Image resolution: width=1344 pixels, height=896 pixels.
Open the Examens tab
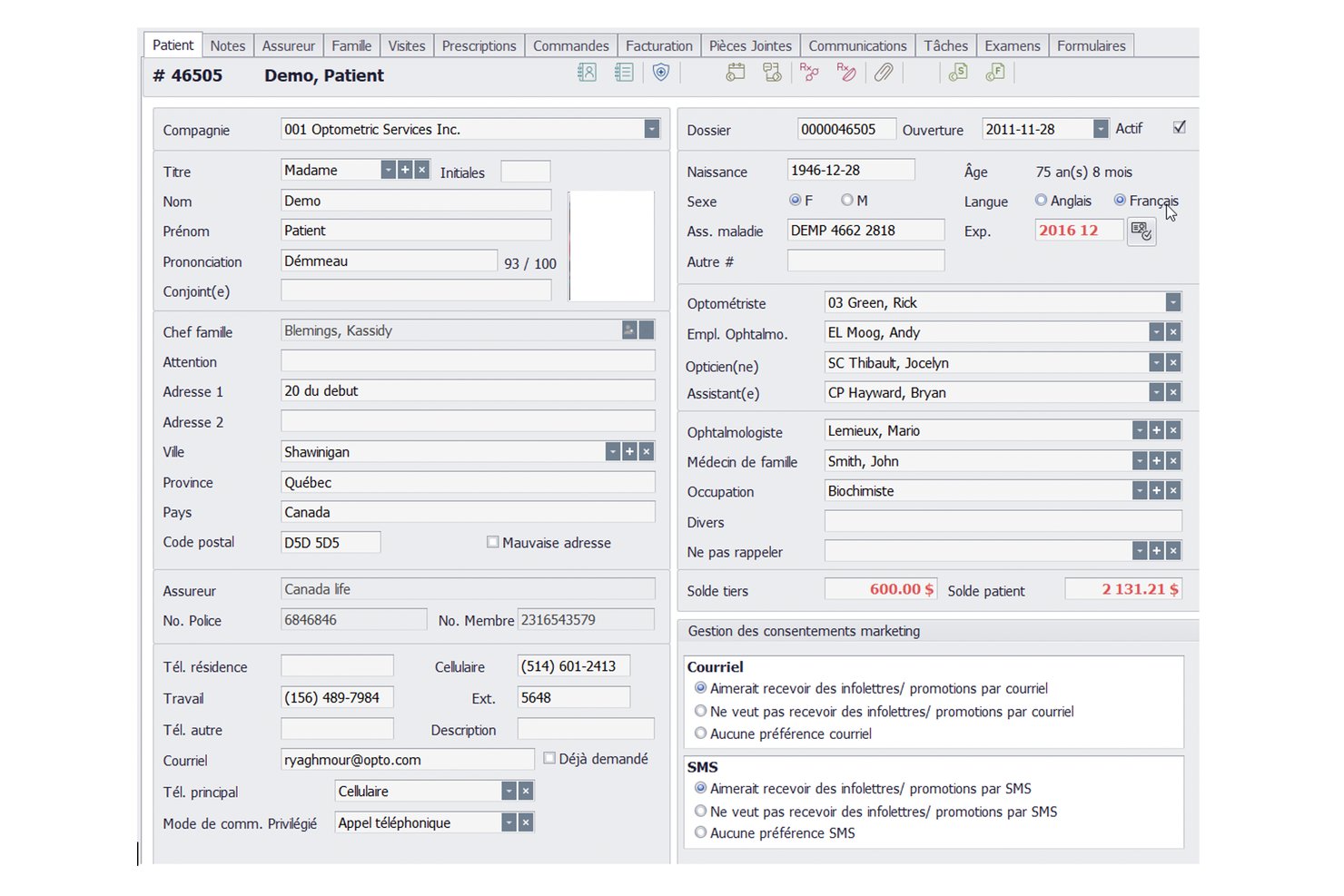pos(1012,45)
